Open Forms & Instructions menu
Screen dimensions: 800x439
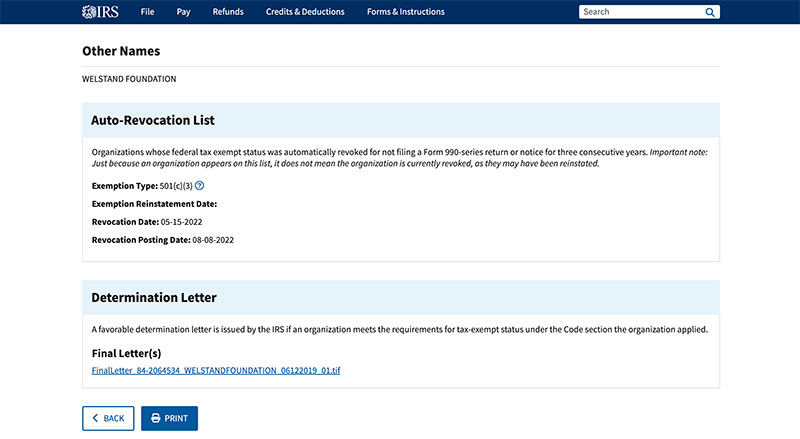click(x=406, y=12)
